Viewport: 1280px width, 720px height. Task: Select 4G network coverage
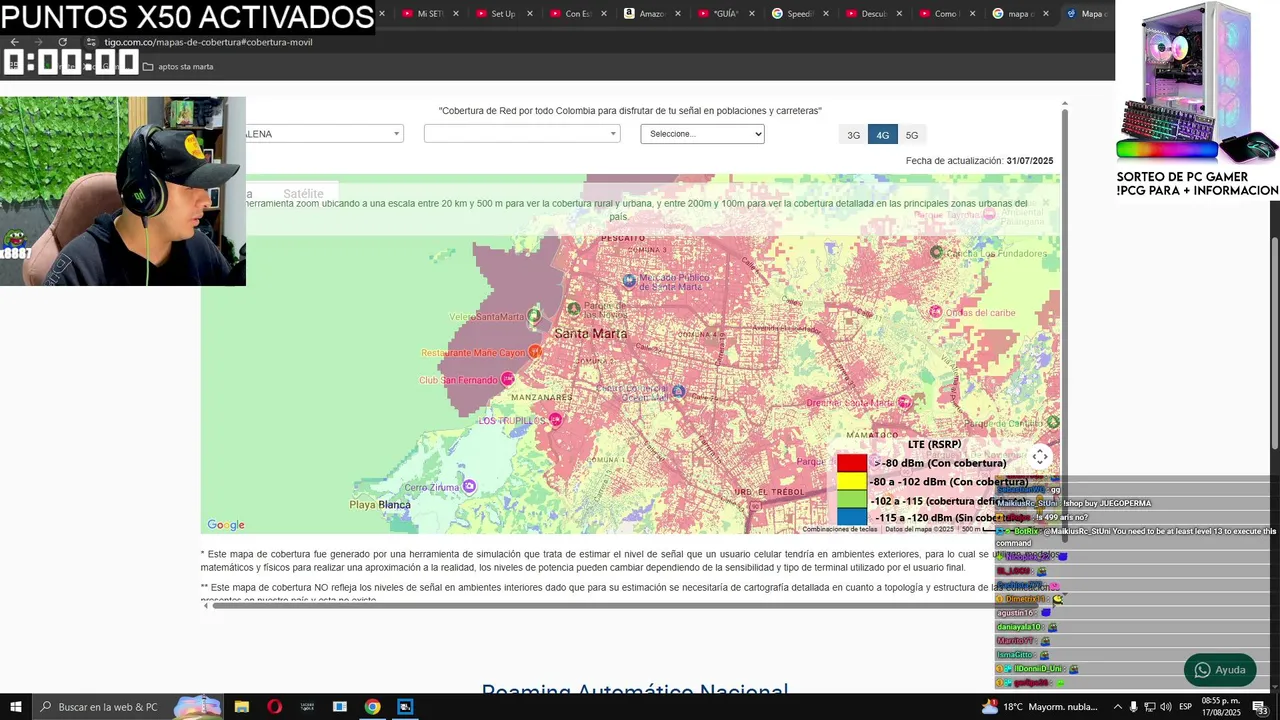[x=883, y=135]
